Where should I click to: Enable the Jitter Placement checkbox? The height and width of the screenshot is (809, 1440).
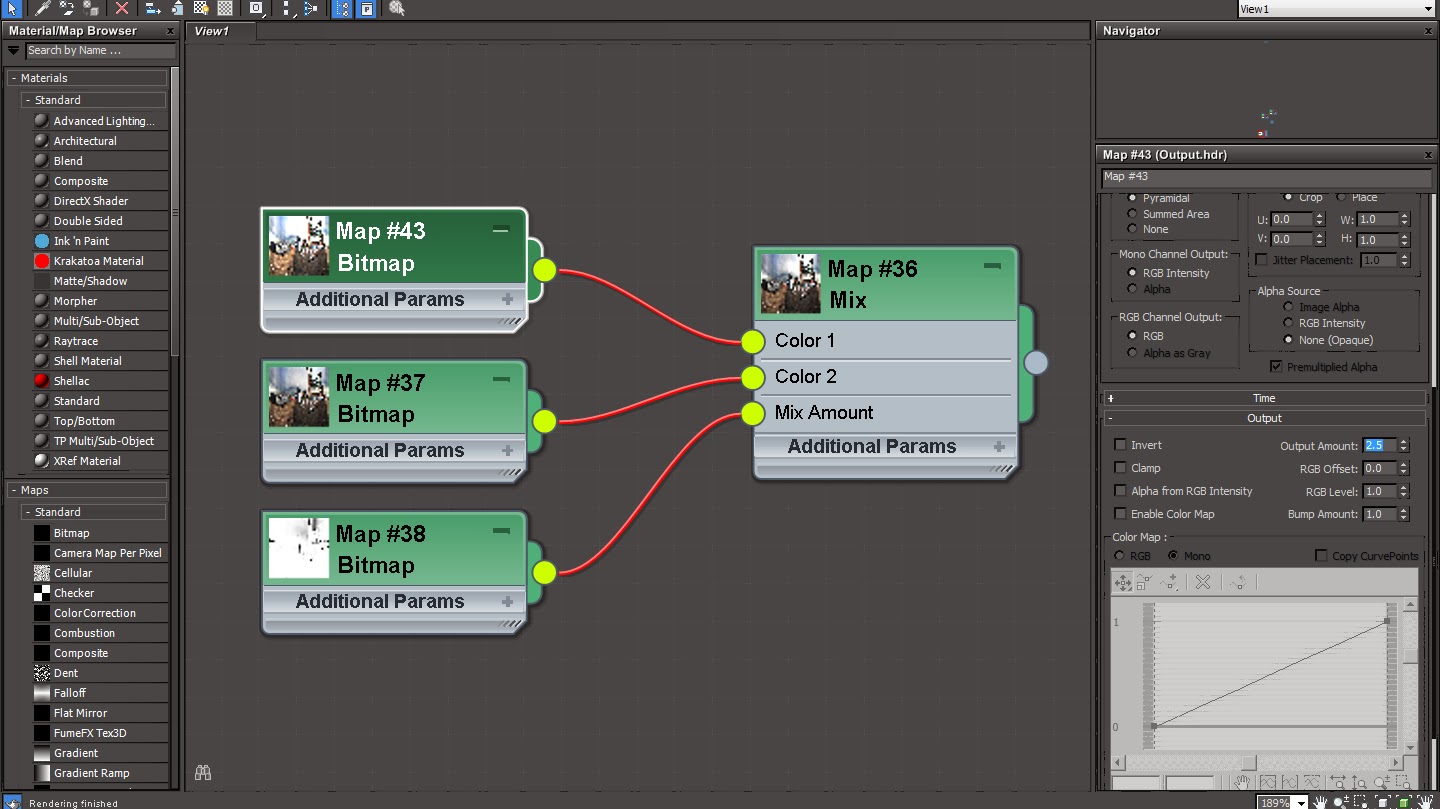1262,260
